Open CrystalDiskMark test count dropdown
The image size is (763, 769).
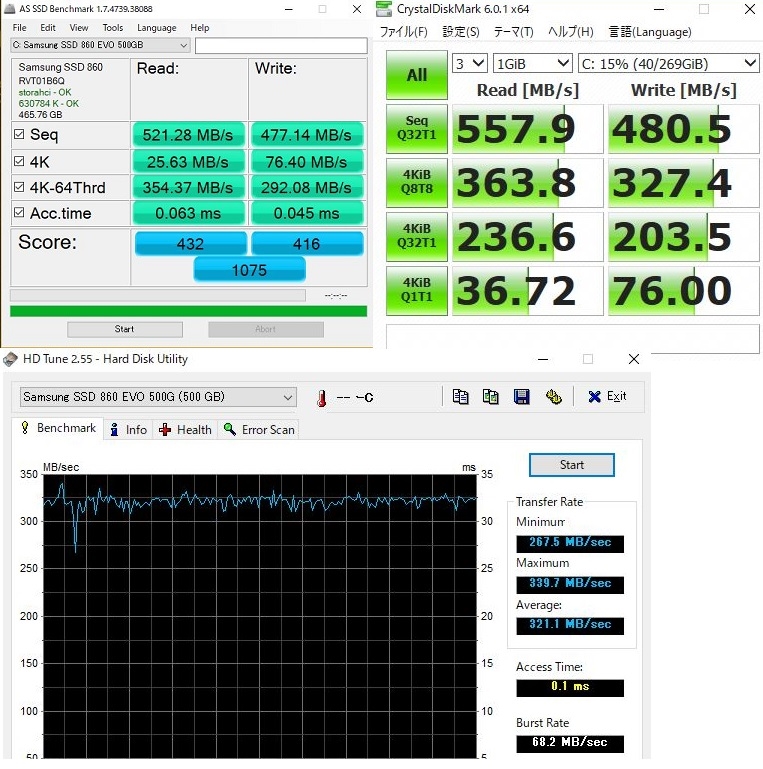(469, 63)
